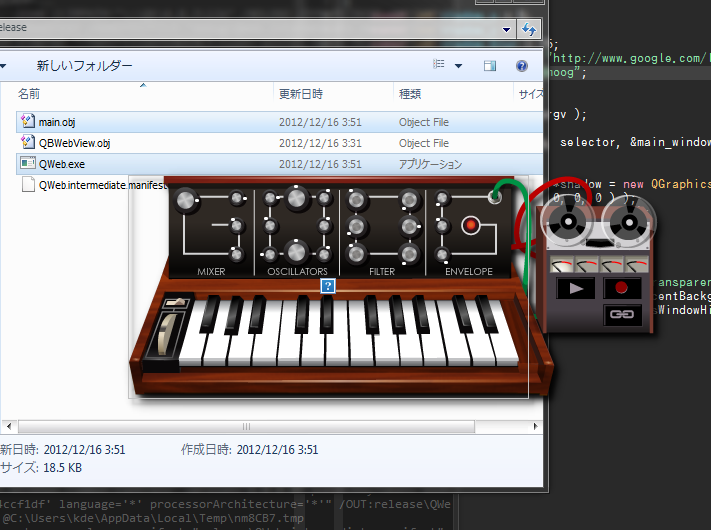Click the Object File type cell of main.obj
Viewport: 711px width, 530px height.
click(424, 122)
